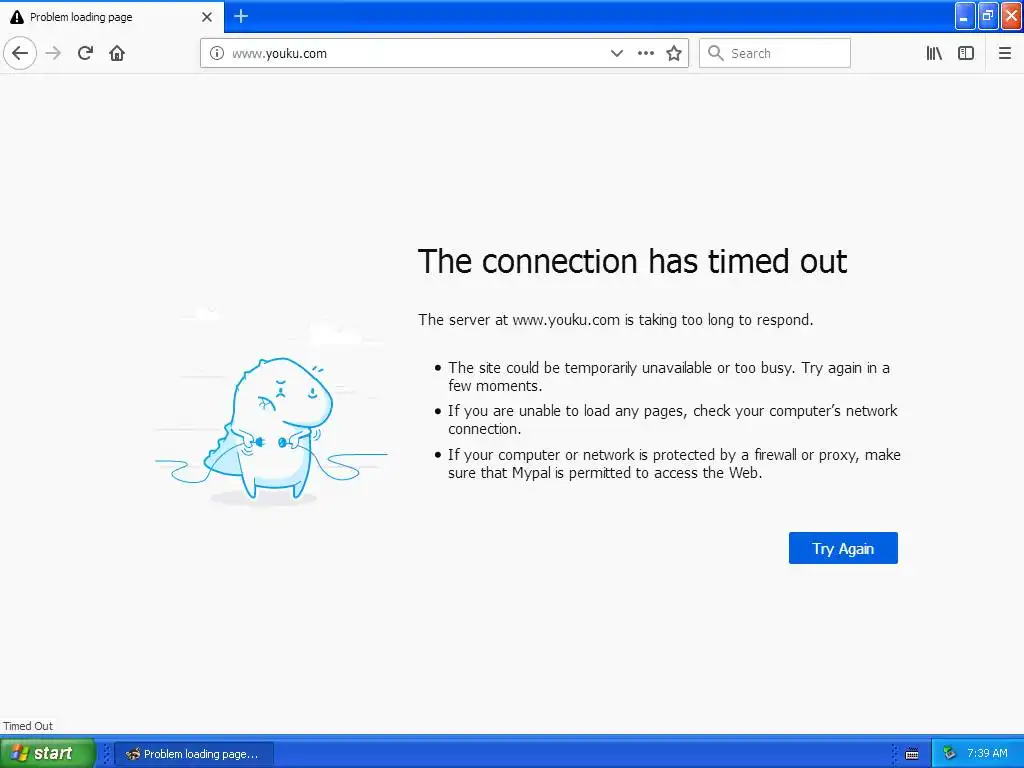Select Problem loading page taskbar item
The width and height of the screenshot is (1024, 768).
pos(194,754)
